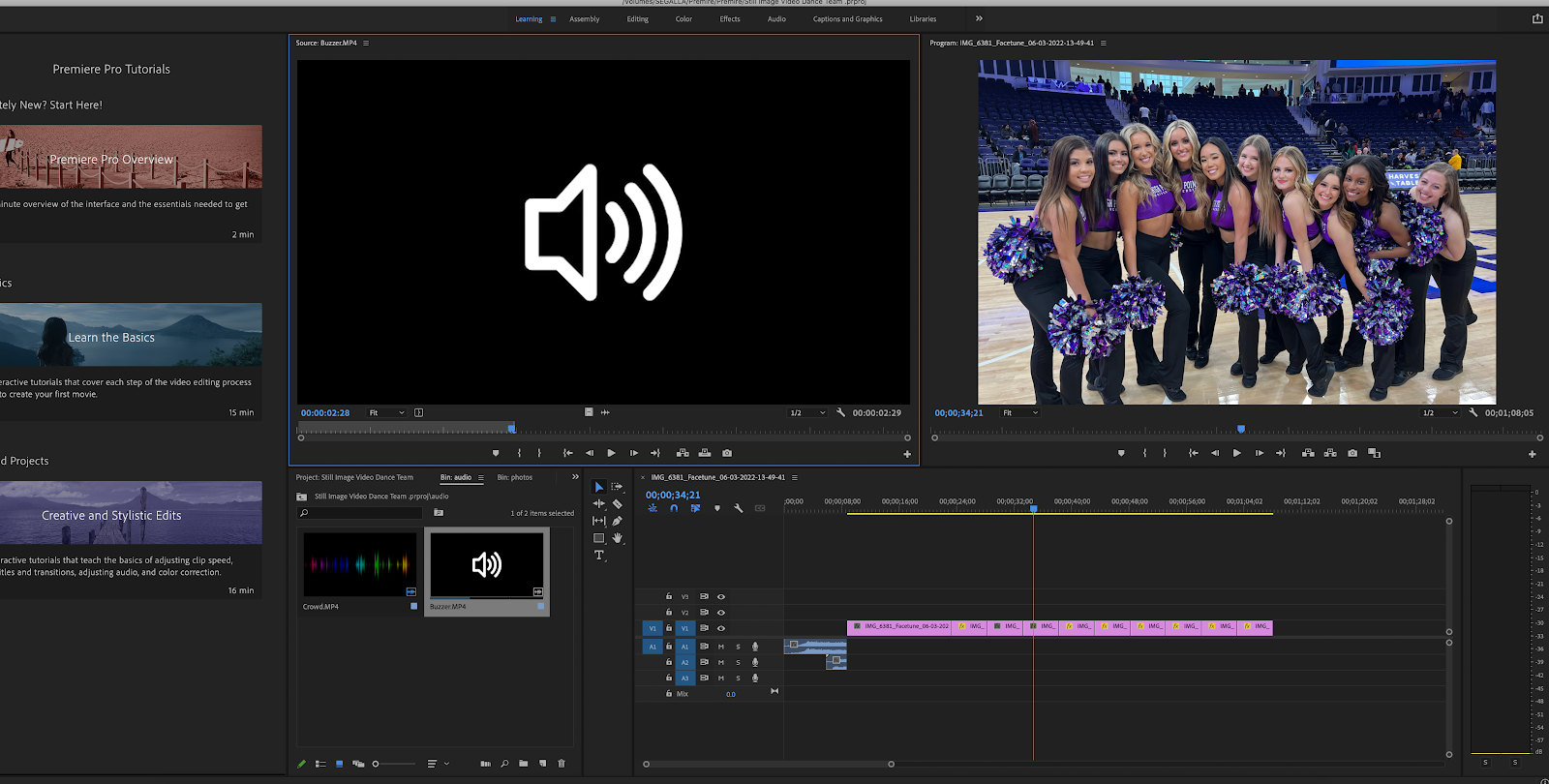
Task: Expand workspace overflow chevrons
Action: [979, 18]
